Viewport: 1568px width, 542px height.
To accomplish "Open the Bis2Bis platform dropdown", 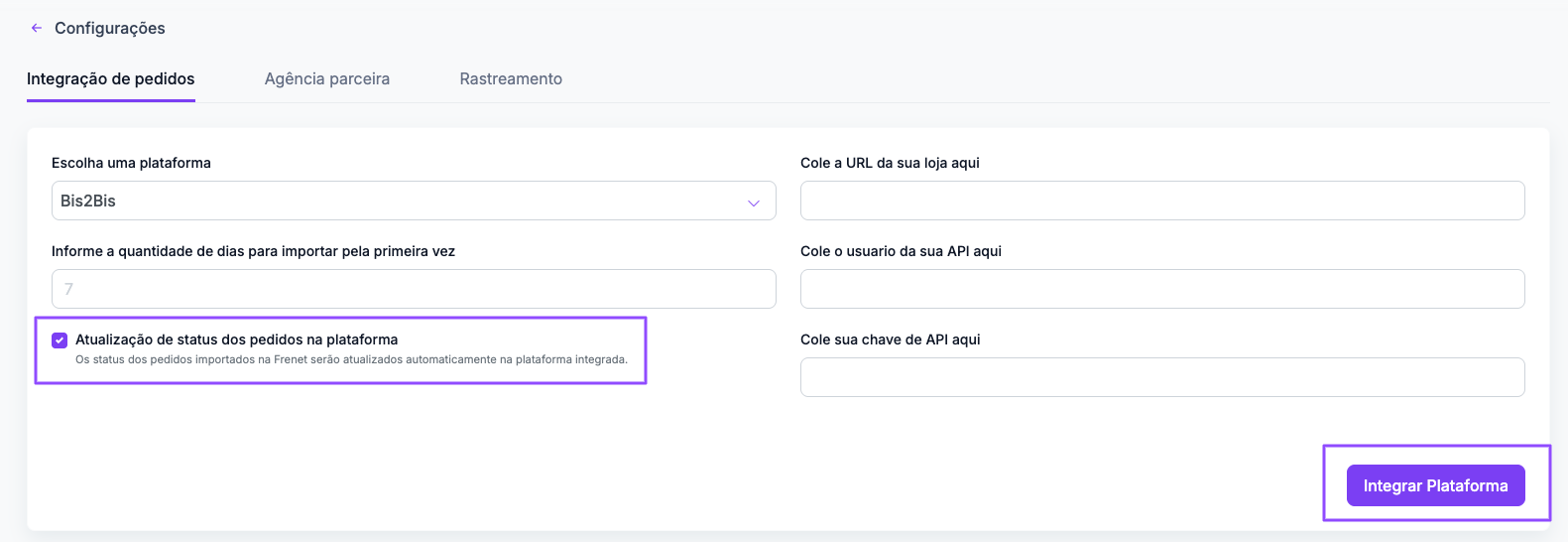I will tap(414, 201).
